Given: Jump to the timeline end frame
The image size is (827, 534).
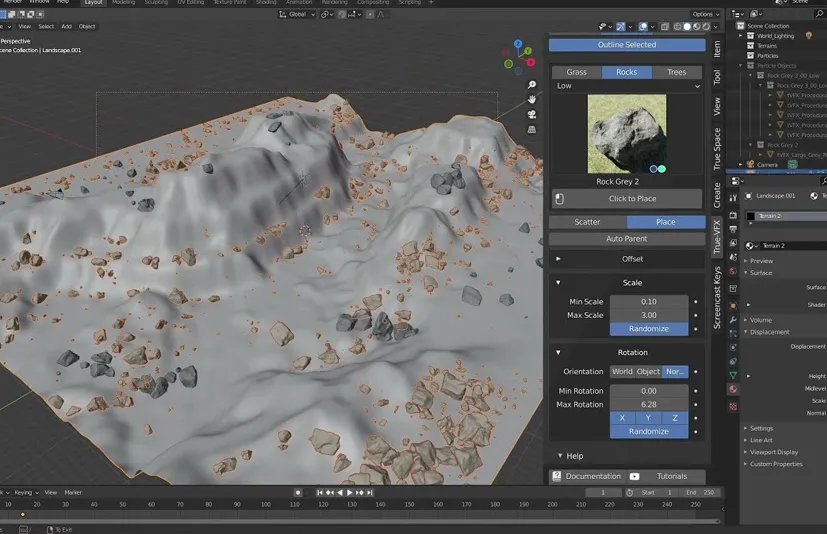Looking at the screenshot, I should [x=370, y=492].
